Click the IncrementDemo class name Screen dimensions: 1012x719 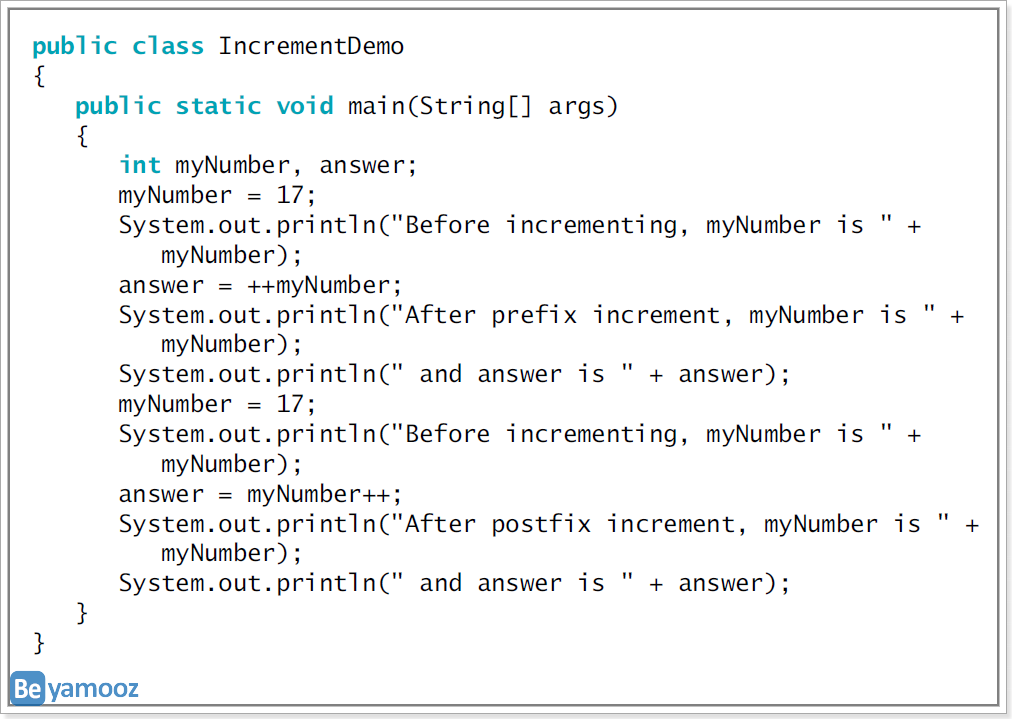[311, 46]
